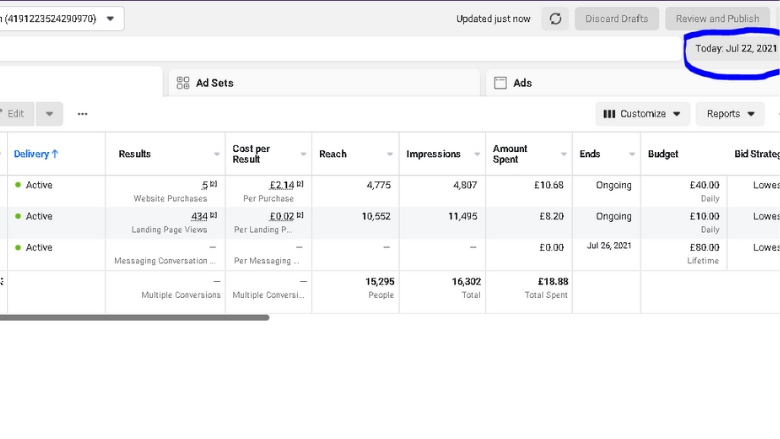
Task: Click the impressions value 4,807
Action: coord(465,185)
